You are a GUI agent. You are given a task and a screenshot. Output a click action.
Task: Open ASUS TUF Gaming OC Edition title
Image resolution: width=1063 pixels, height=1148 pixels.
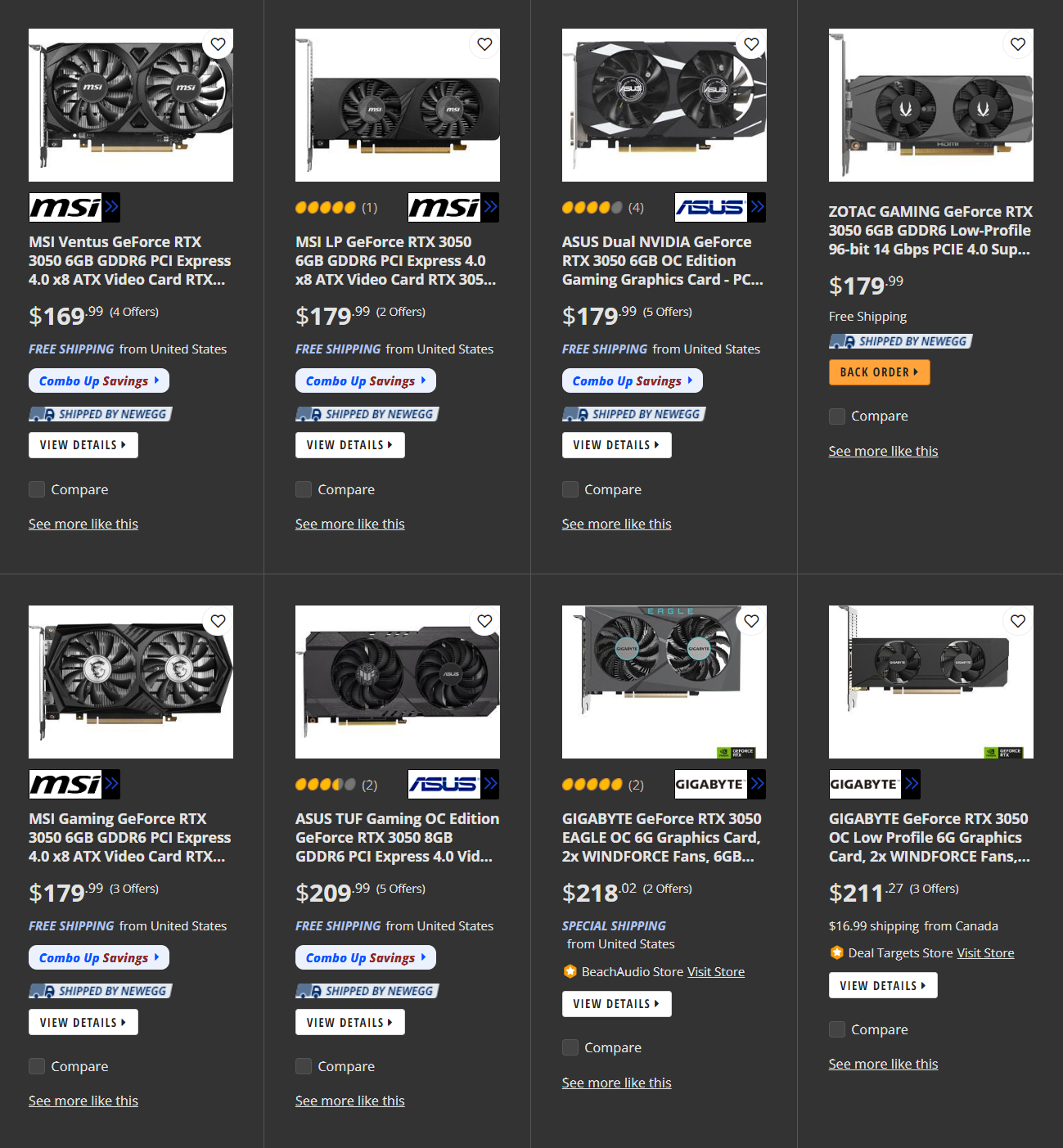(397, 837)
